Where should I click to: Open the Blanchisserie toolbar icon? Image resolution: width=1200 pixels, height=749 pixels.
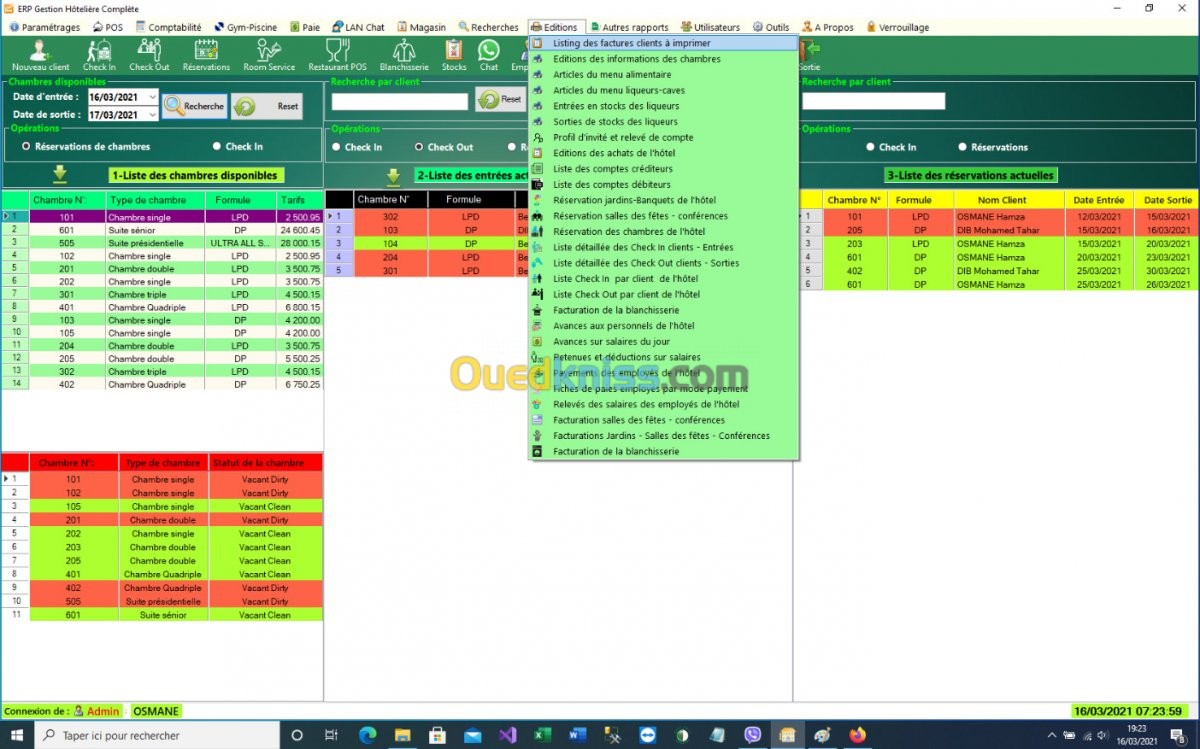click(404, 55)
